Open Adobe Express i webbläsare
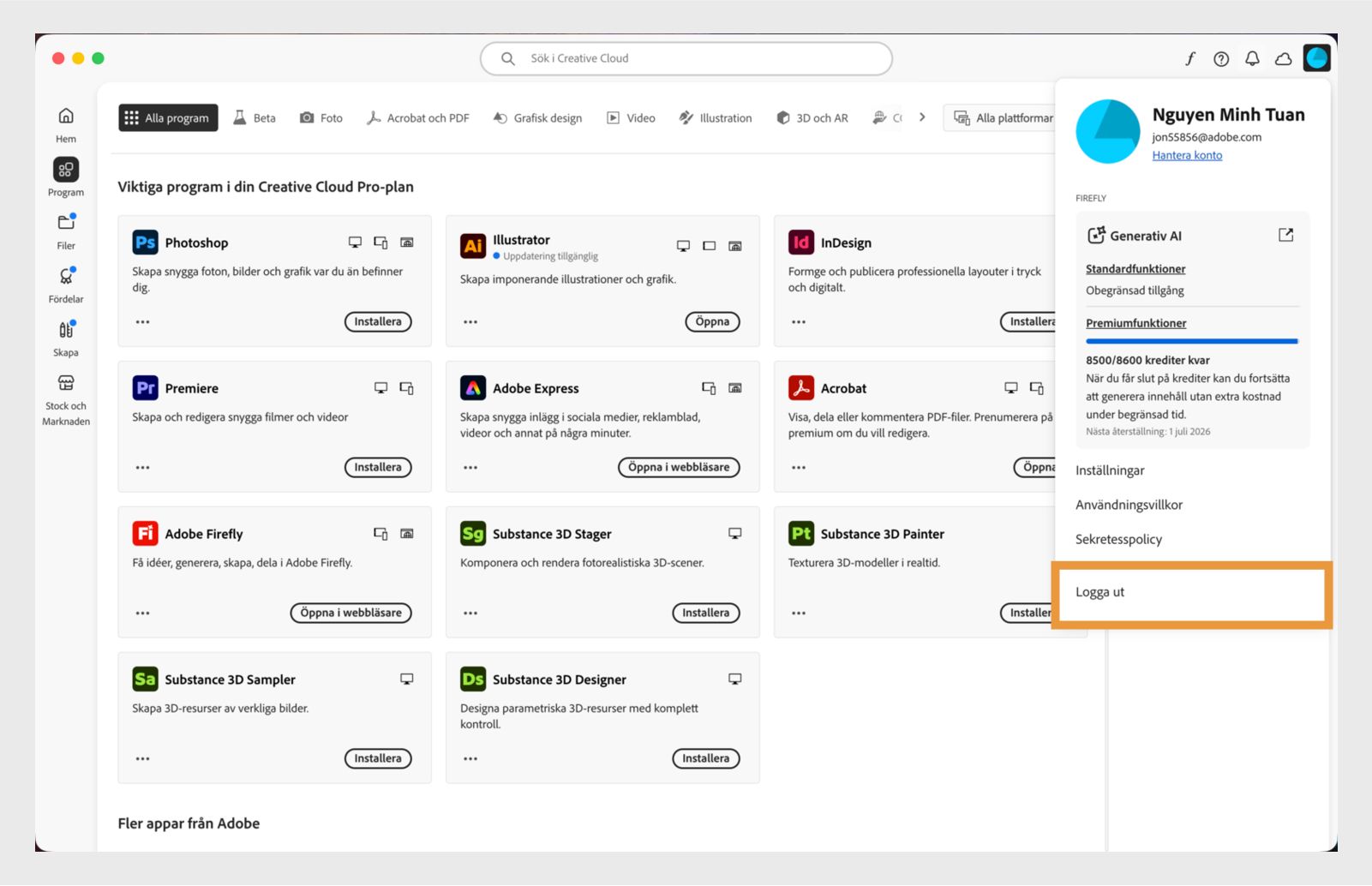The image size is (1372, 886). (679, 468)
